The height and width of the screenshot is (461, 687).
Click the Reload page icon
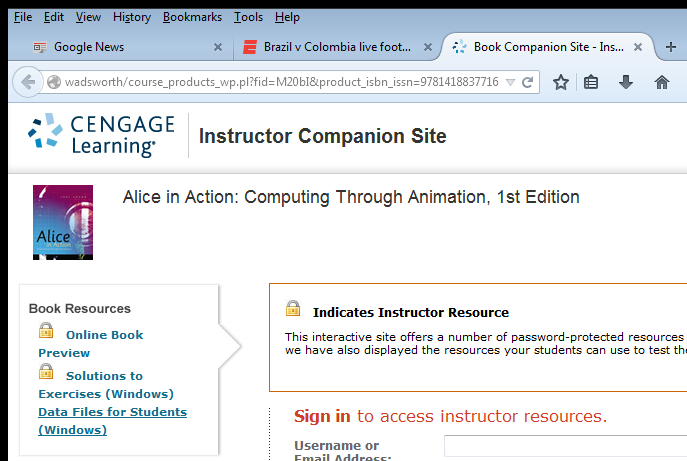coord(528,82)
